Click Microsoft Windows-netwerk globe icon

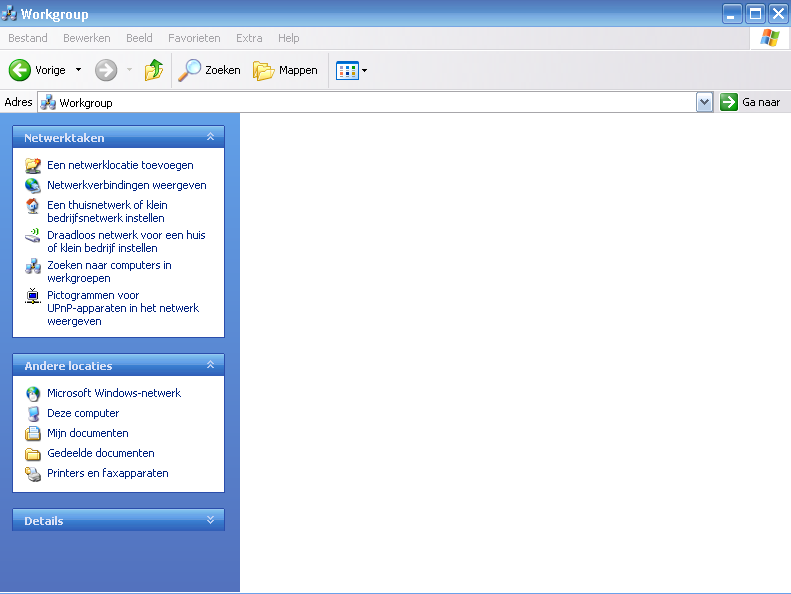pyautogui.click(x=33, y=394)
